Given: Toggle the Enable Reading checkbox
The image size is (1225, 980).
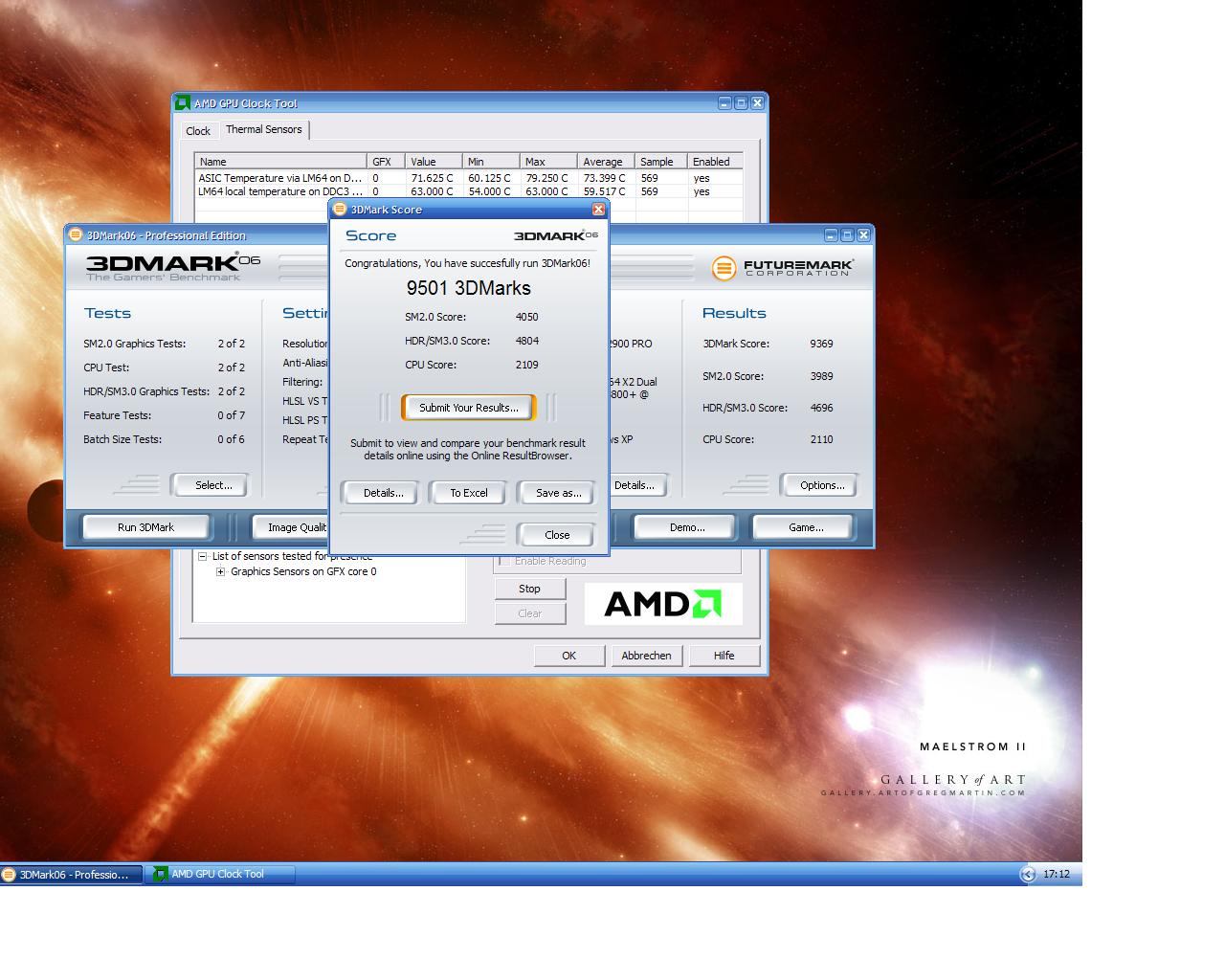Looking at the screenshot, I should (504, 561).
